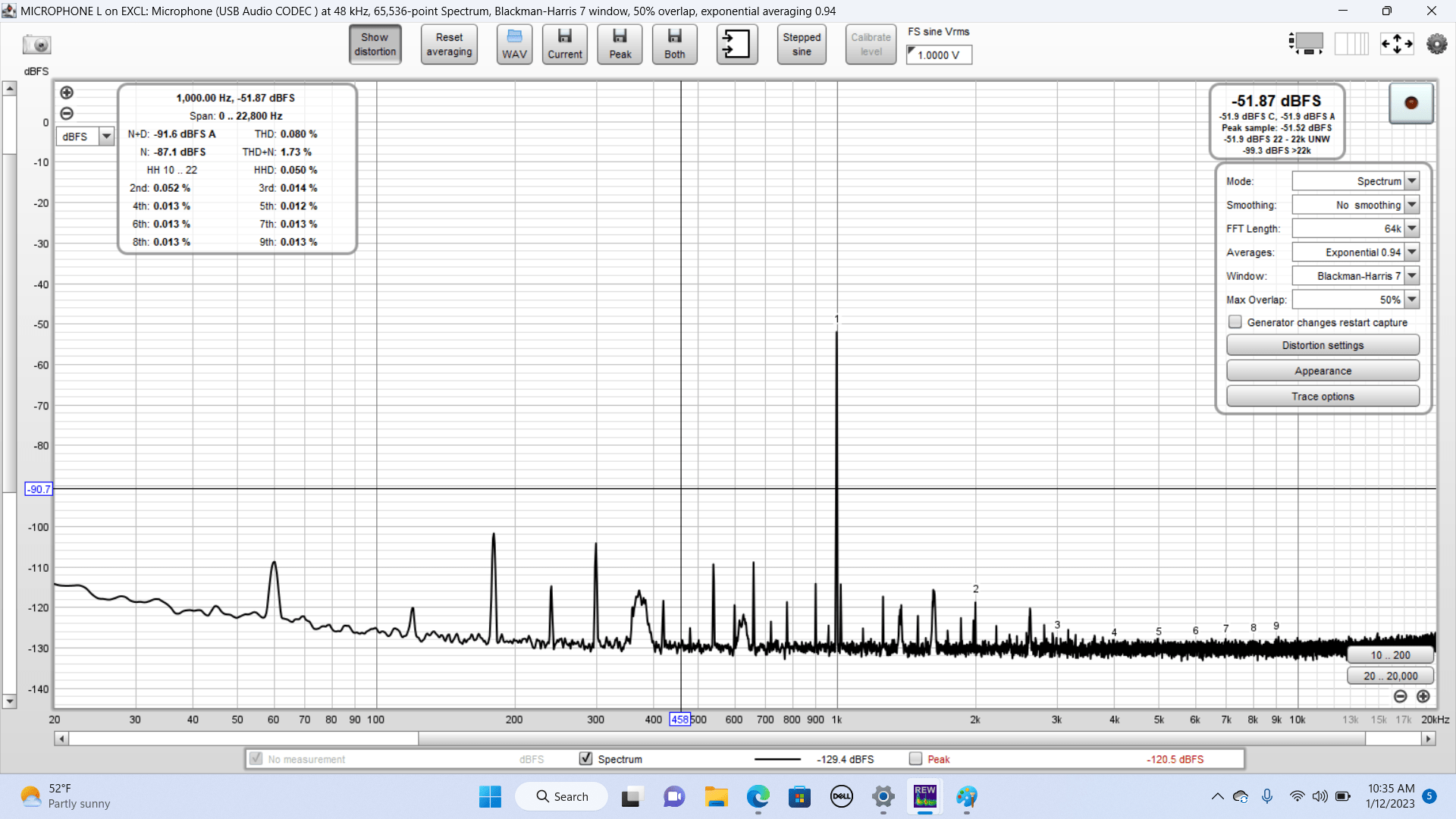Open FFT Length 64k dropdown
Image resolution: width=1456 pixels, height=819 pixels.
1355,228
